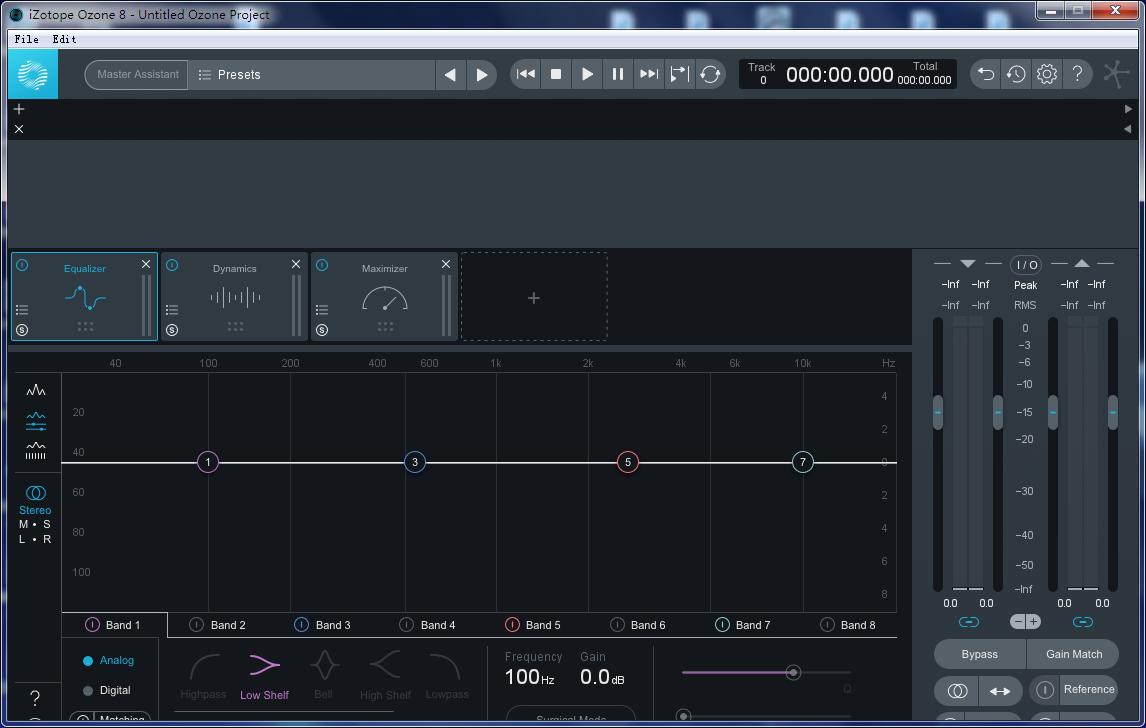Add a new module in empty slot
The width and height of the screenshot is (1146, 728).
533,298
